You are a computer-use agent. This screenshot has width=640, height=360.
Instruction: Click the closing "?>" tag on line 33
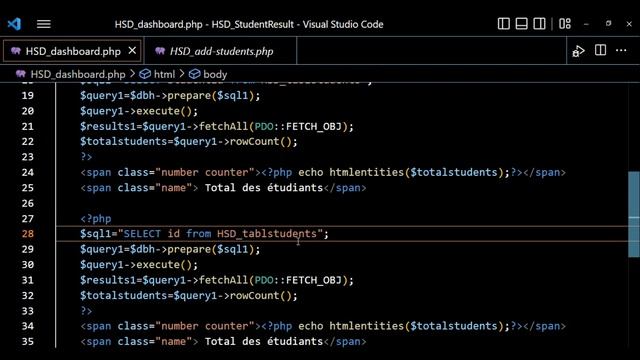coord(86,311)
